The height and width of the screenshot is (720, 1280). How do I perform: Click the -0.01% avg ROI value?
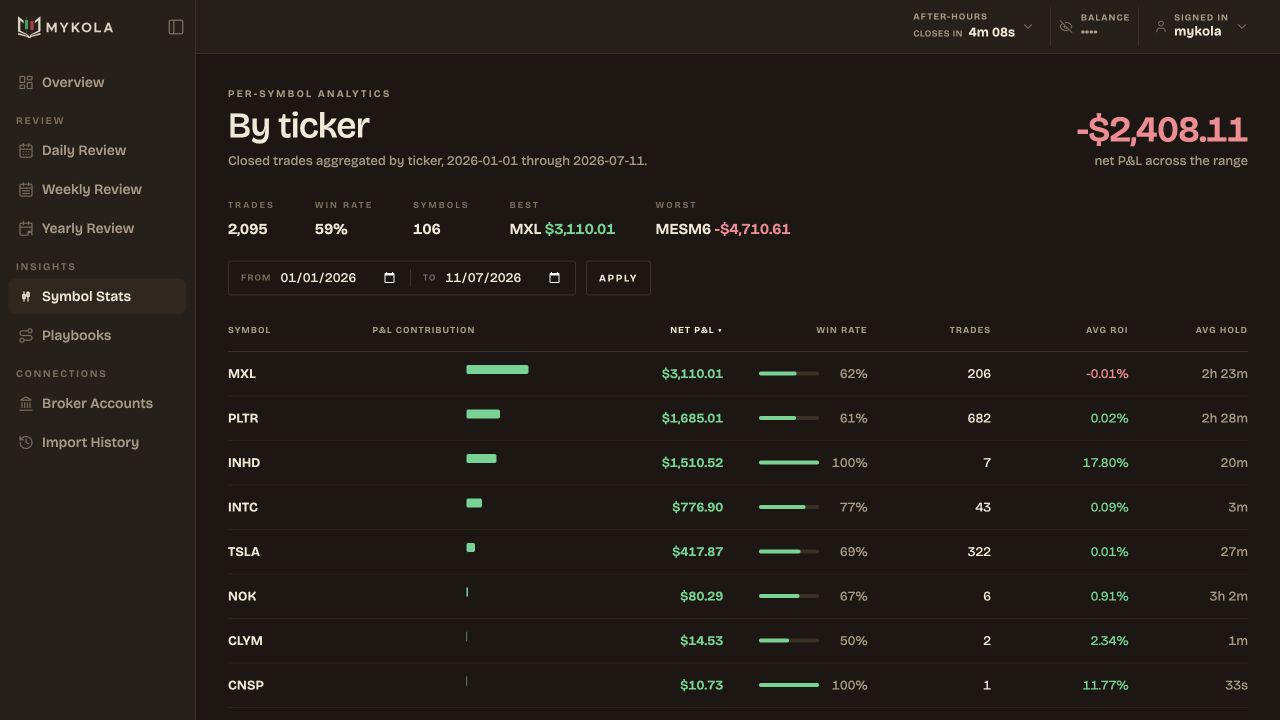coord(1107,374)
